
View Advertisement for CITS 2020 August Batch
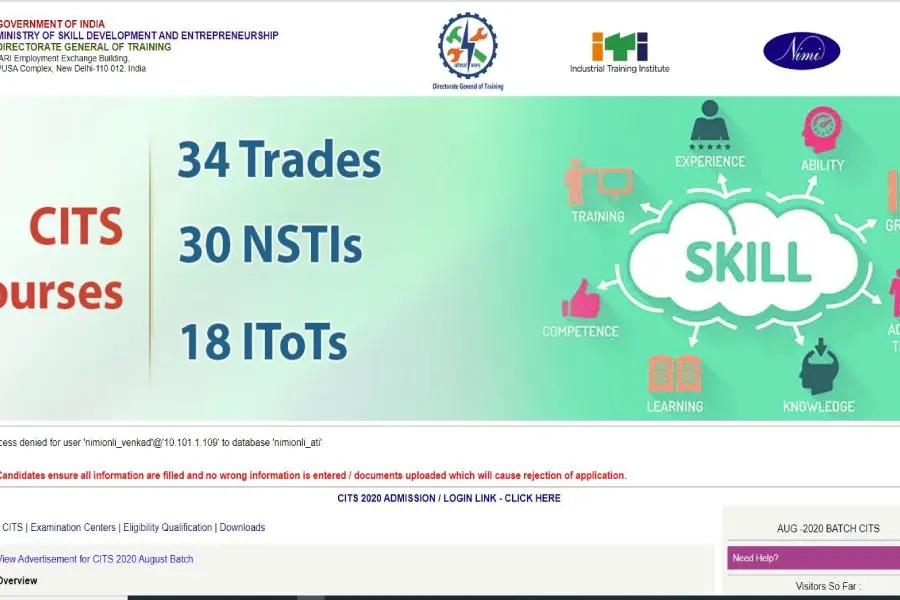pos(96,559)
